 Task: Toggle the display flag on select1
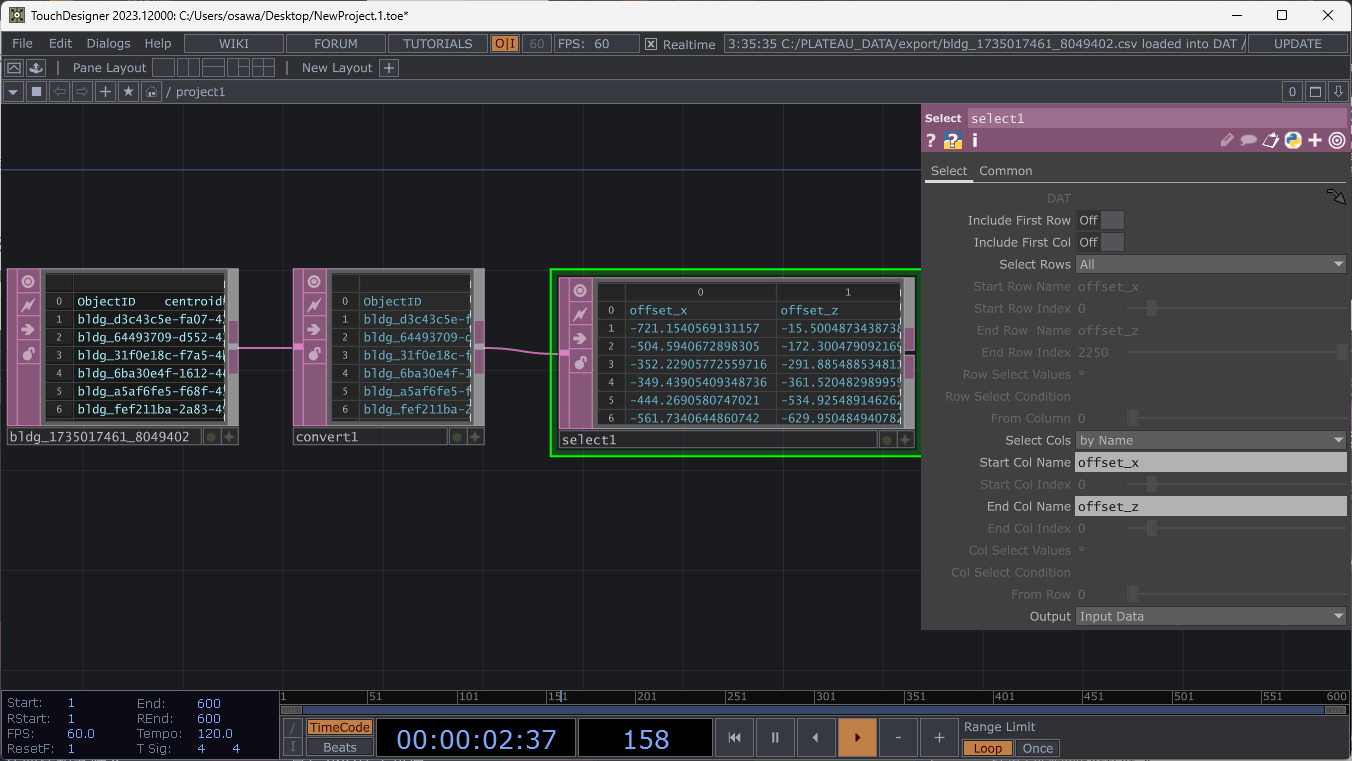(886, 439)
